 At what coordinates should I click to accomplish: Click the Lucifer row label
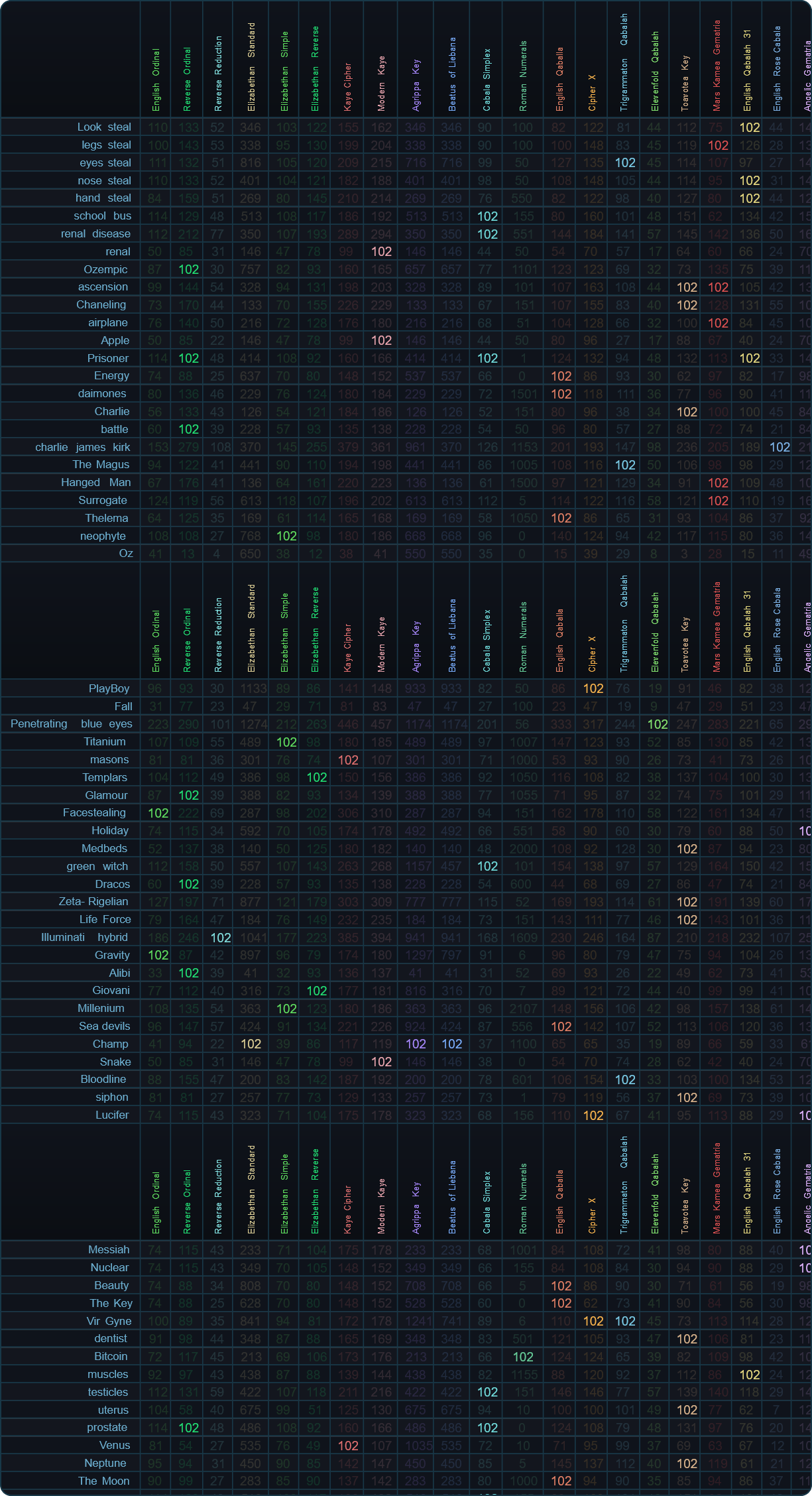[112, 1115]
